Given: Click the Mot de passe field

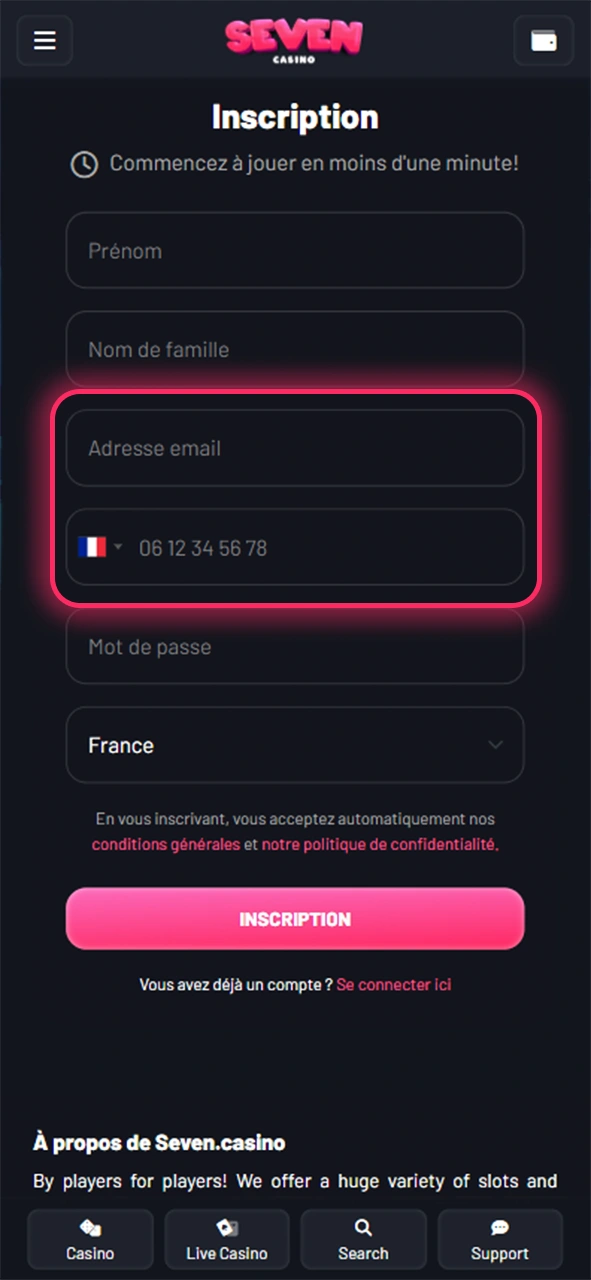Looking at the screenshot, I should click(294, 646).
